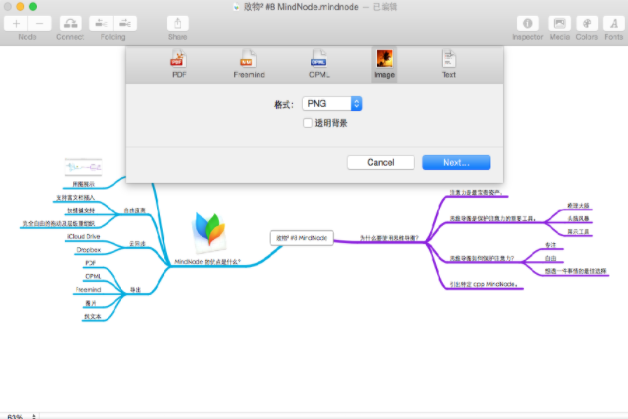Choose the Freemind export format icon
628x419 pixels.
point(247,64)
